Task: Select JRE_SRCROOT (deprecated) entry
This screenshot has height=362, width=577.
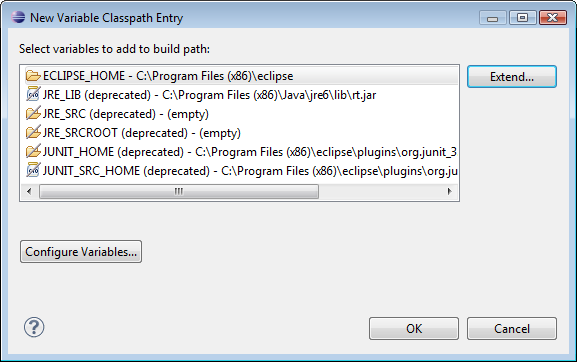Action: (241, 133)
